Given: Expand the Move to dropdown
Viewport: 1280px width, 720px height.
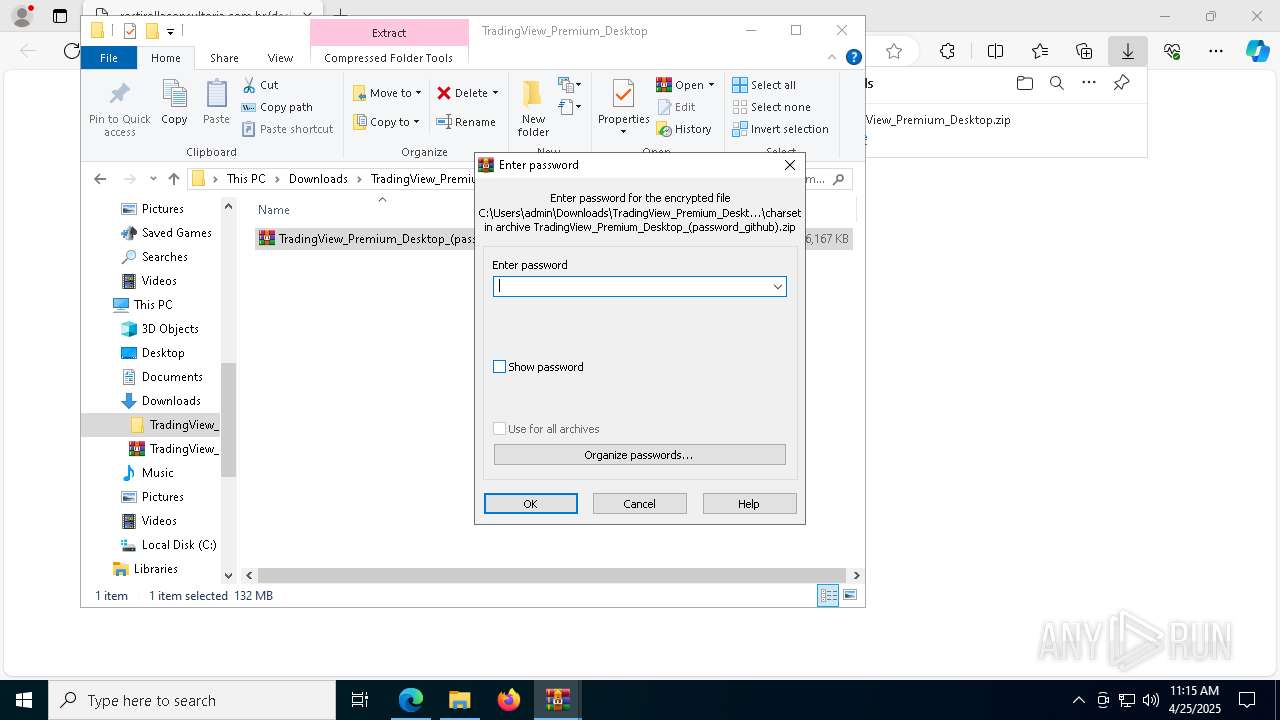Looking at the screenshot, I should pos(418,93).
